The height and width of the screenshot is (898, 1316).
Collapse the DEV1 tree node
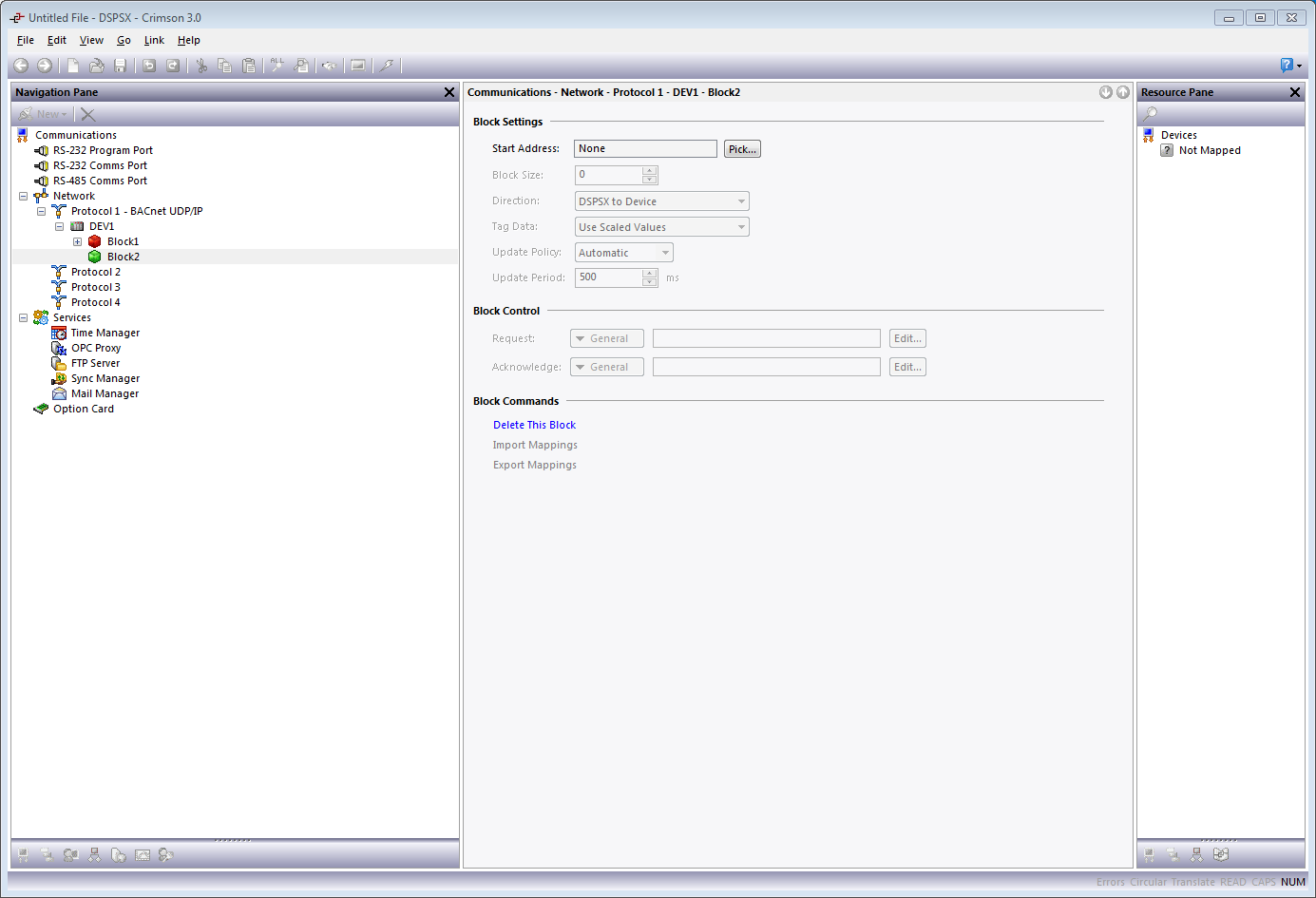click(60, 226)
